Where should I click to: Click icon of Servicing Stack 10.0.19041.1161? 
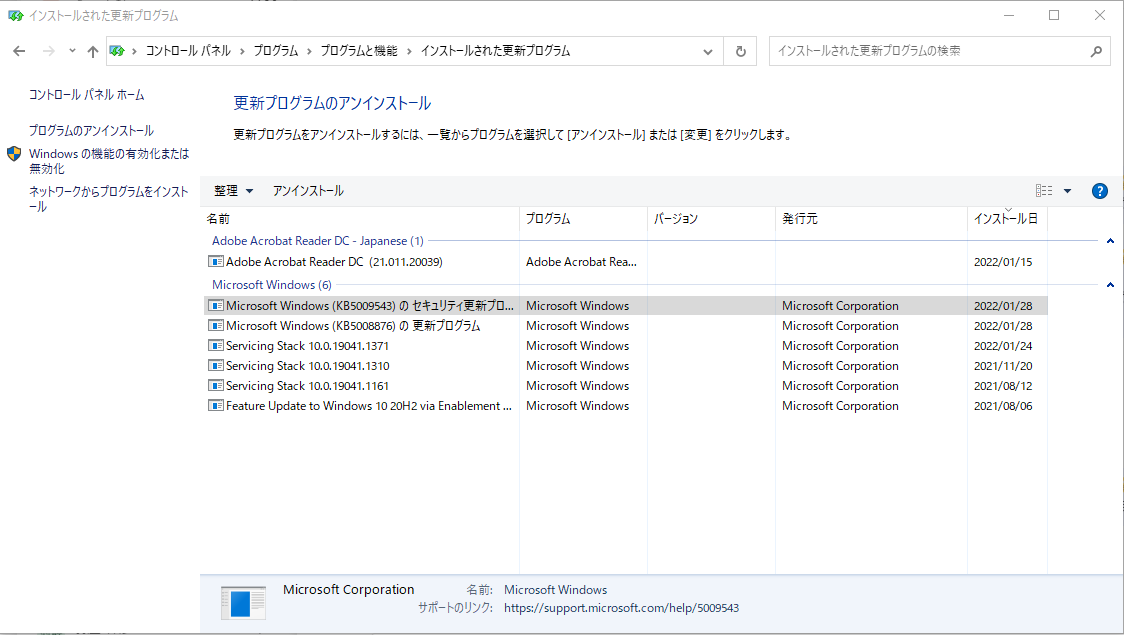point(216,386)
